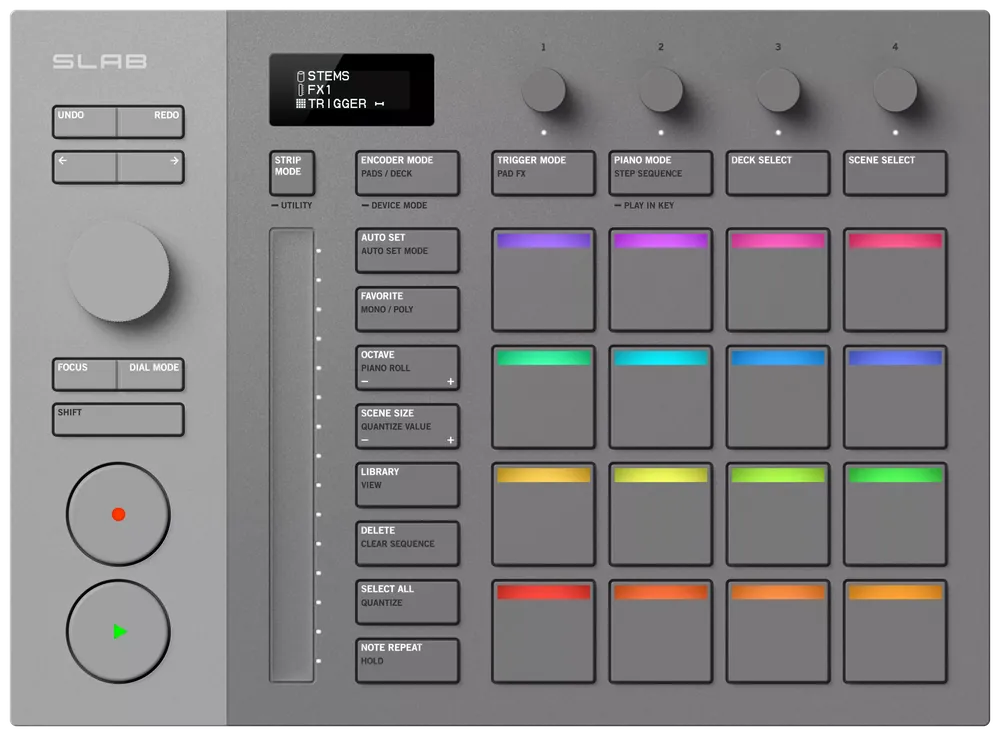Open the LIBRARY view button
The width and height of the screenshot is (1000, 736).
[408, 485]
